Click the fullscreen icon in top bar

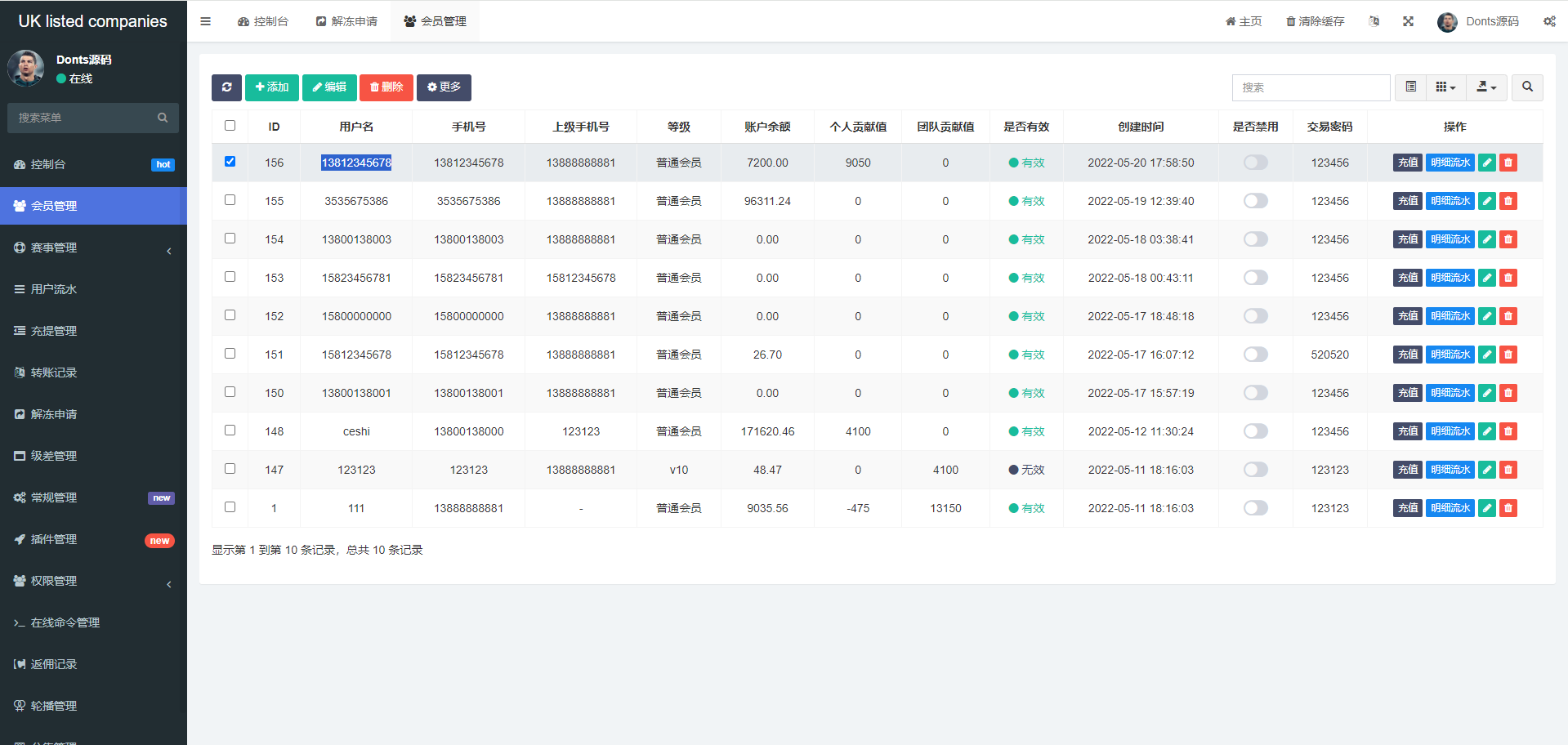(x=1408, y=21)
